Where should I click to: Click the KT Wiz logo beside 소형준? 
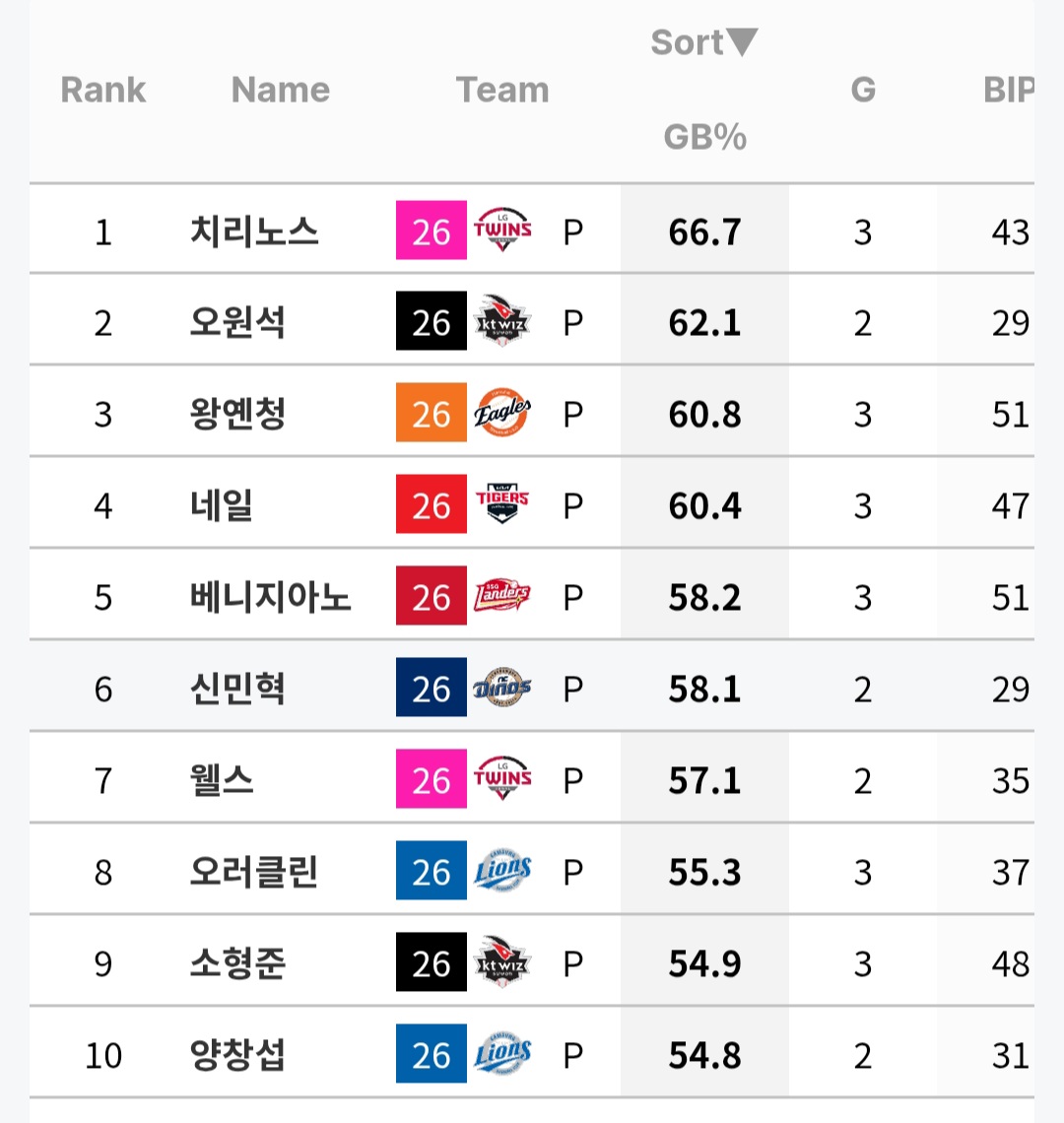coord(502,963)
